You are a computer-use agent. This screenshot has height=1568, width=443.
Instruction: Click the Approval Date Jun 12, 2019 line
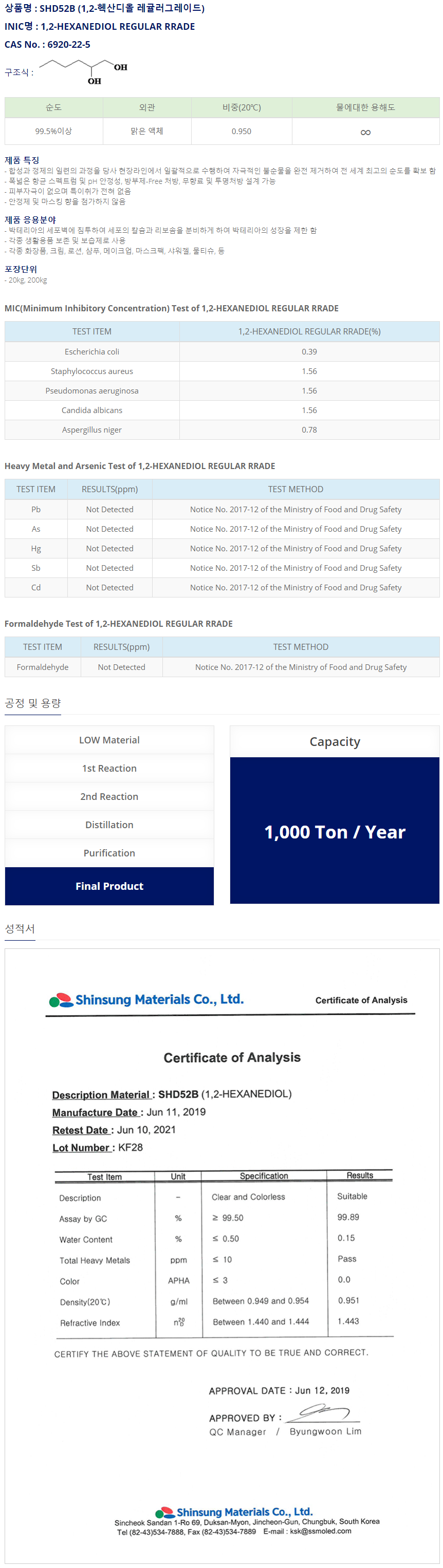point(279,1390)
